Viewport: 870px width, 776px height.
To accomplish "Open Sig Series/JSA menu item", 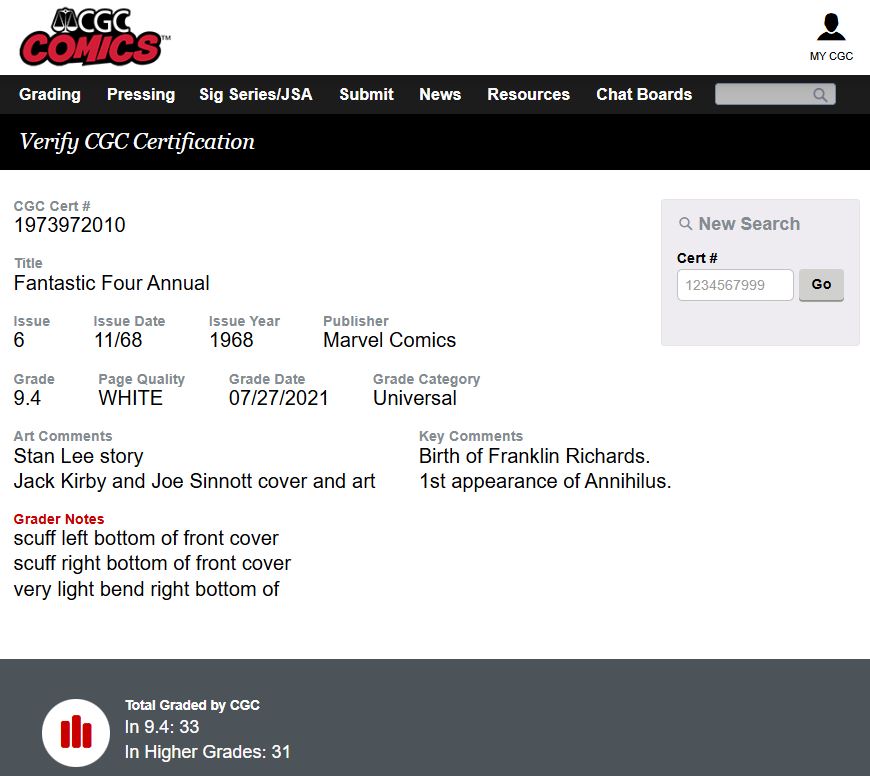I will (x=256, y=94).
